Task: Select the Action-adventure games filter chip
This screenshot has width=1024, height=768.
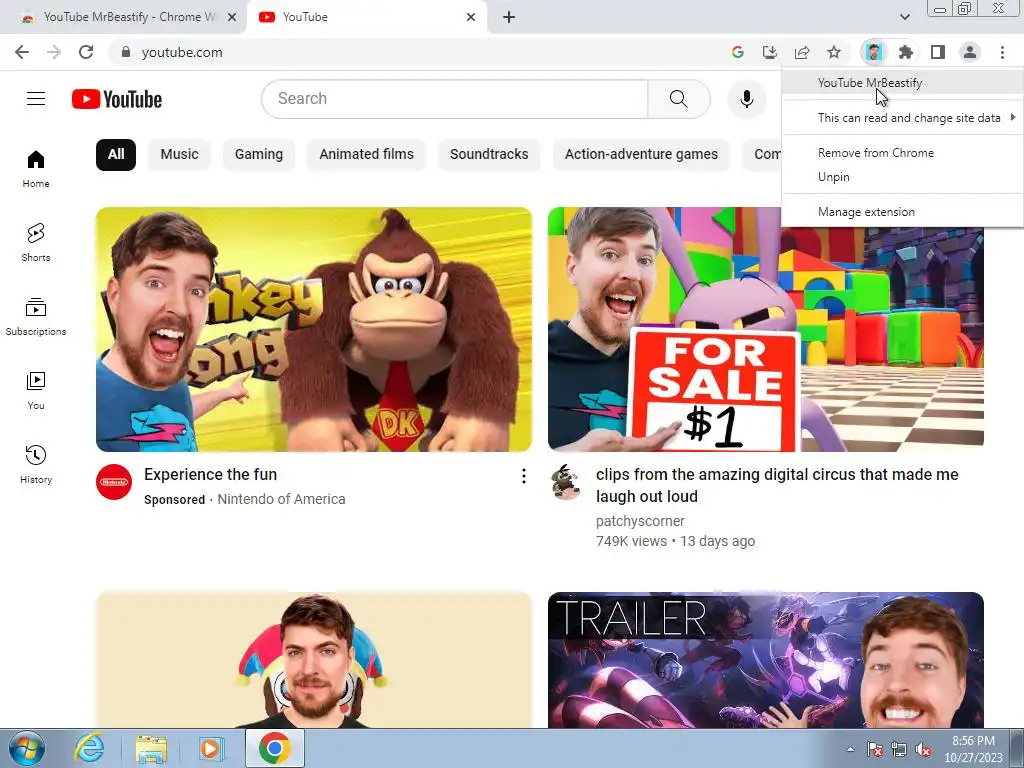Action: point(641,155)
